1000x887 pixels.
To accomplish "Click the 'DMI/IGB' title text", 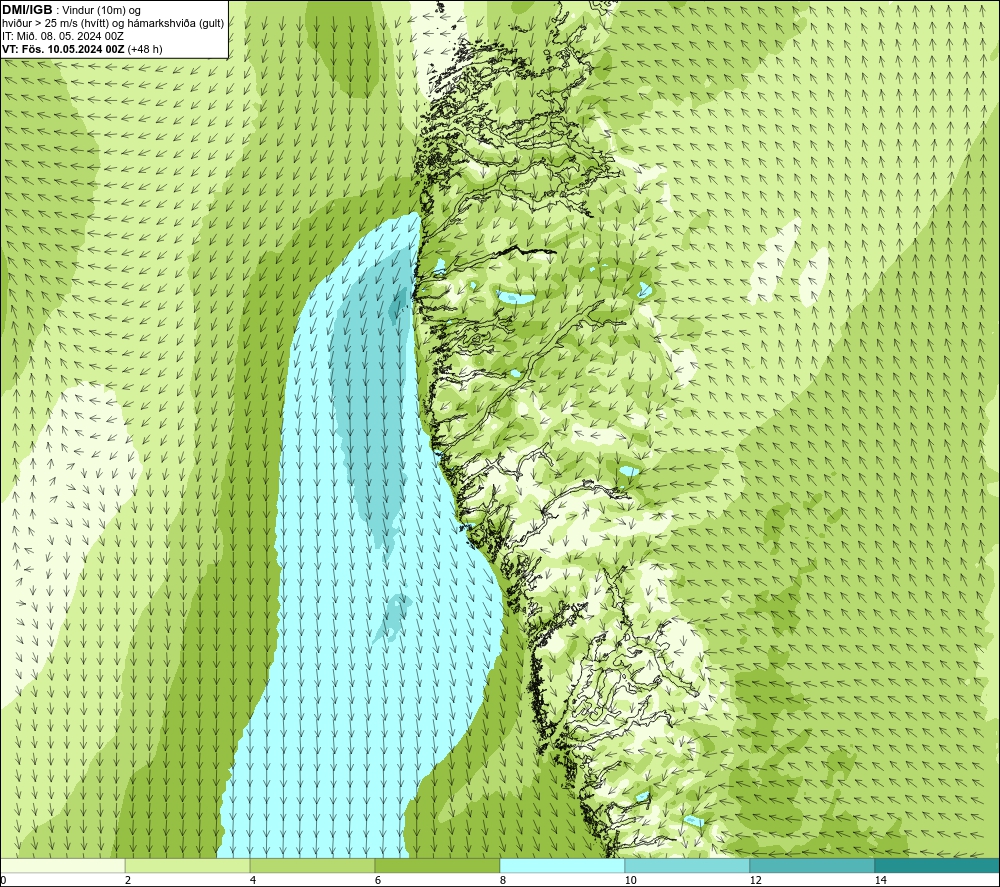I will point(27,10).
